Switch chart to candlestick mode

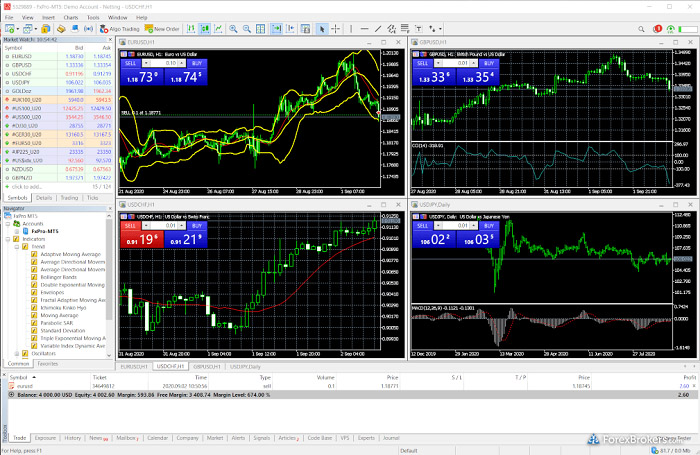[x=204, y=29]
